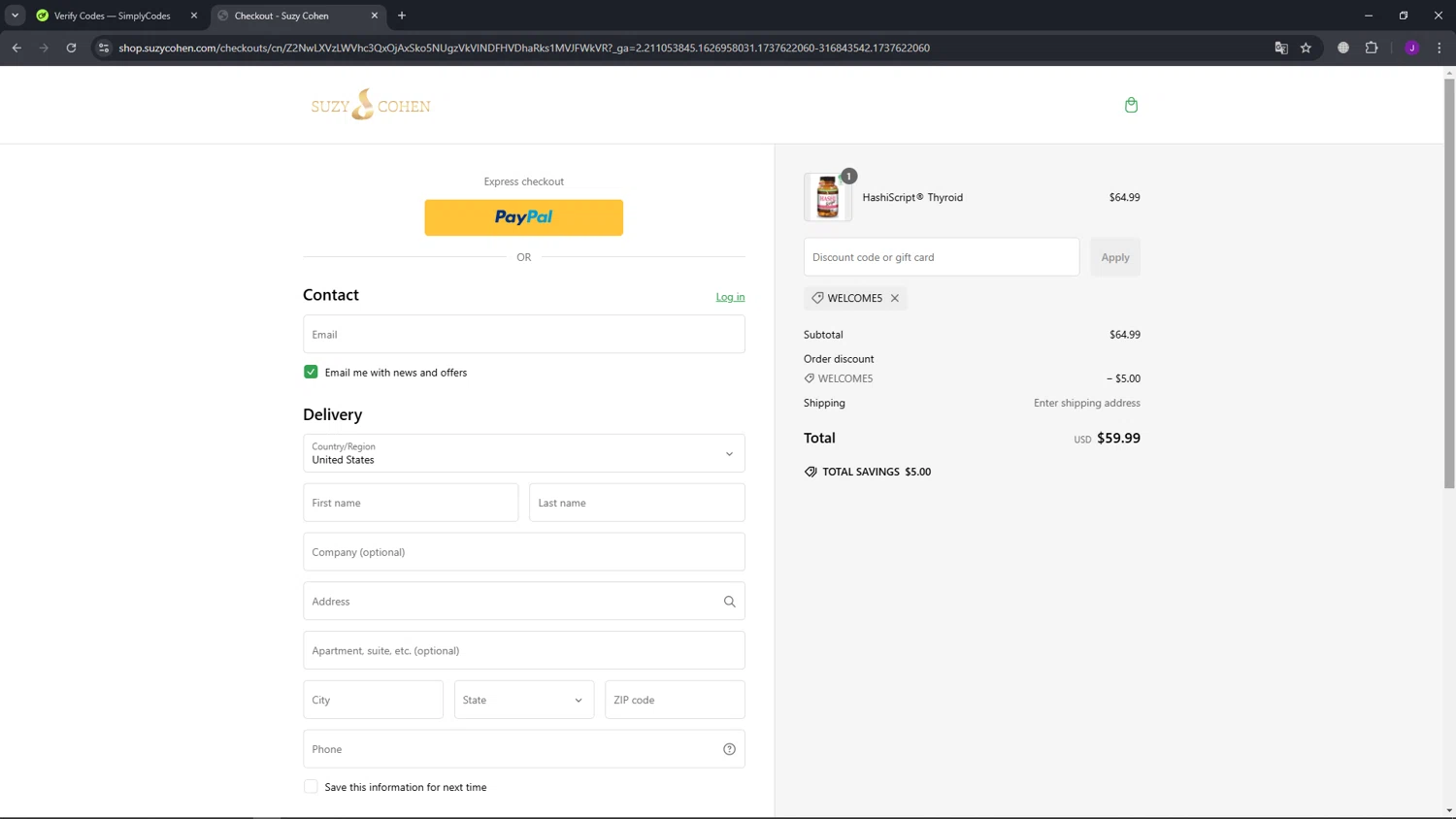Click the scrollbar down arrow
The height and width of the screenshot is (819, 1456).
point(1449,810)
